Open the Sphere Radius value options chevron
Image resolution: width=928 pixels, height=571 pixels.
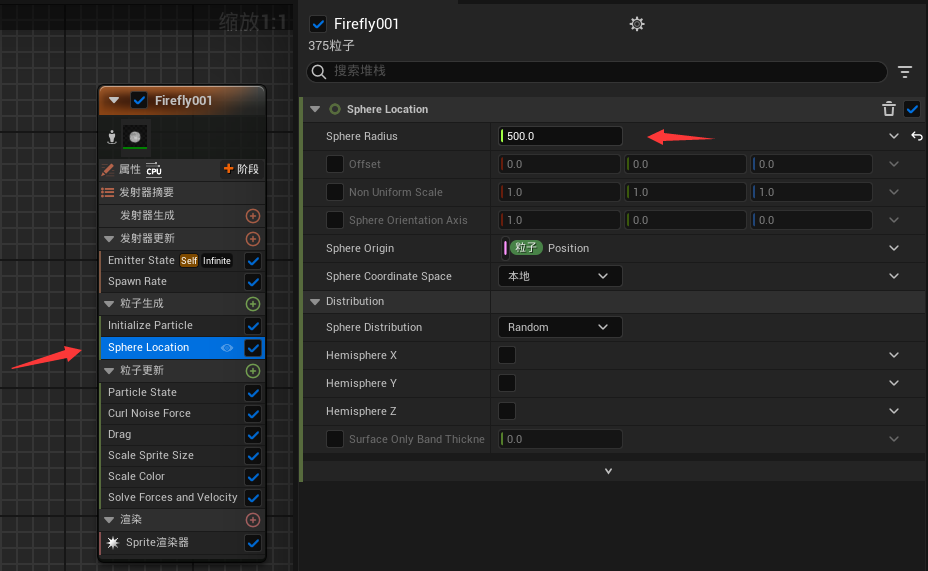(x=894, y=136)
